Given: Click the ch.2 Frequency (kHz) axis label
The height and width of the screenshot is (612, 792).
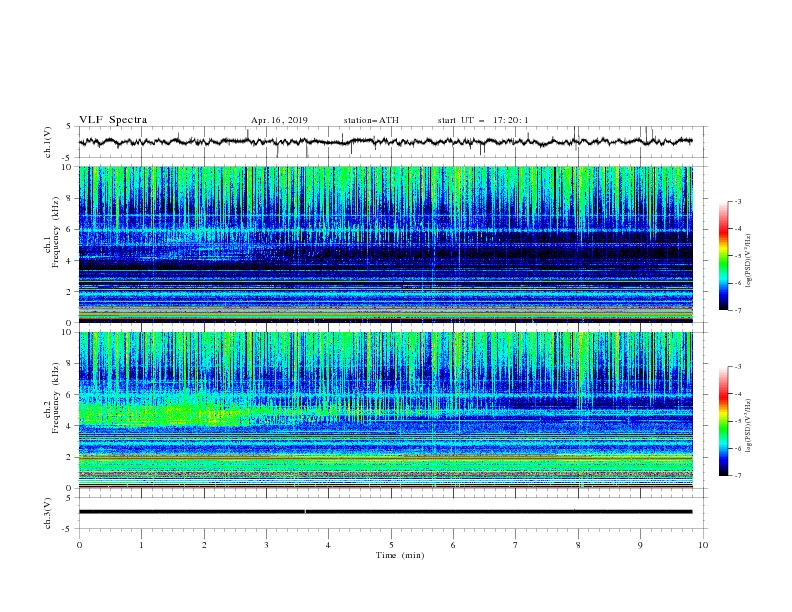Looking at the screenshot, I should click(x=52, y=398).
